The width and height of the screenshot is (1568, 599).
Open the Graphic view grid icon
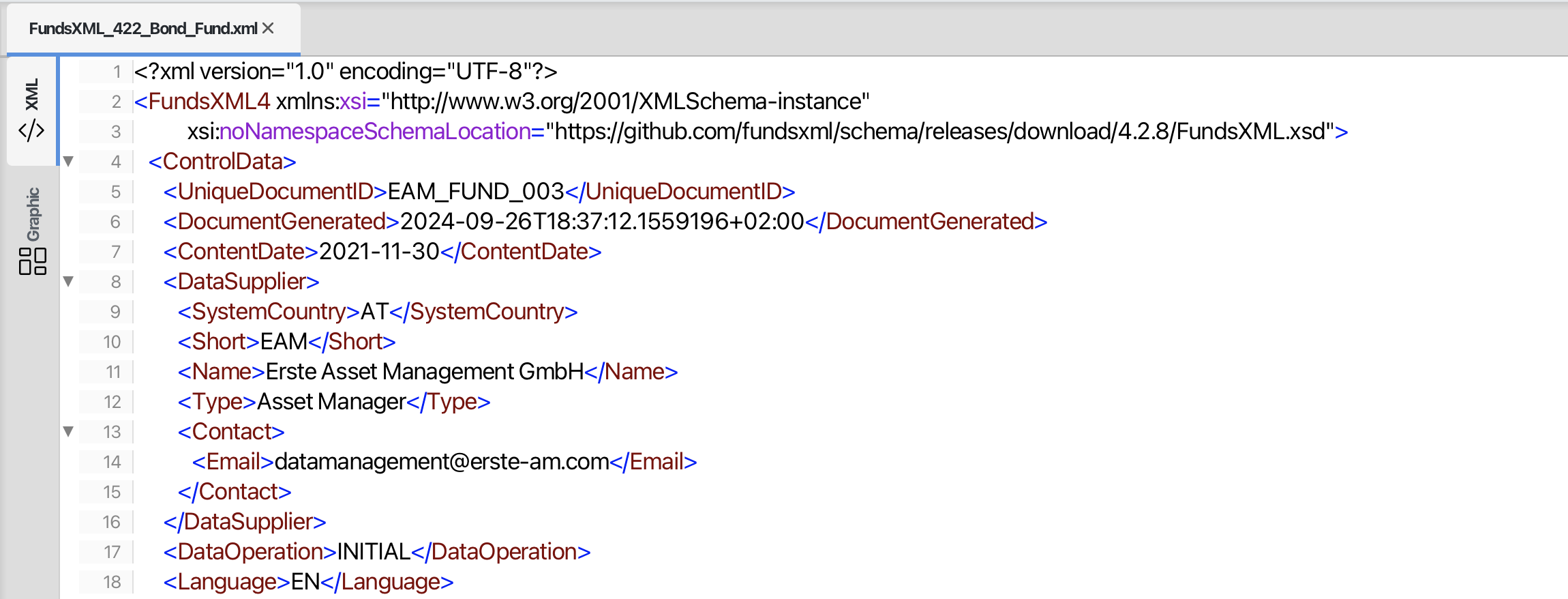click(x=33, y=261)
